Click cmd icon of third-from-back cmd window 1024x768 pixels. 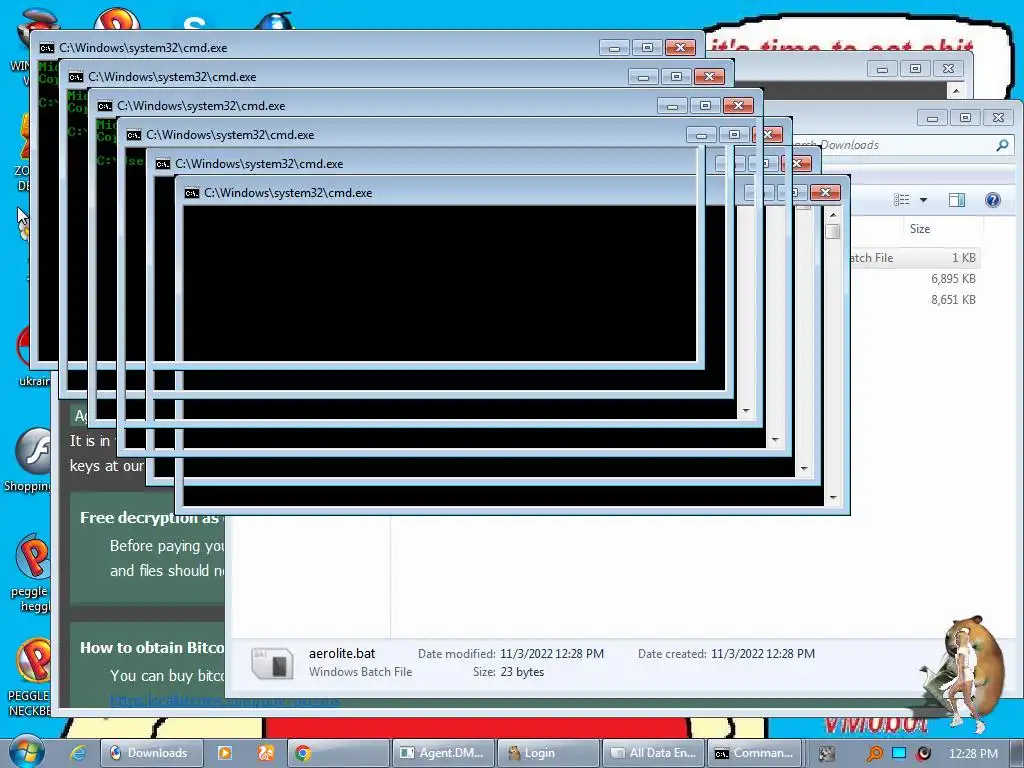(x=104, y=106)
